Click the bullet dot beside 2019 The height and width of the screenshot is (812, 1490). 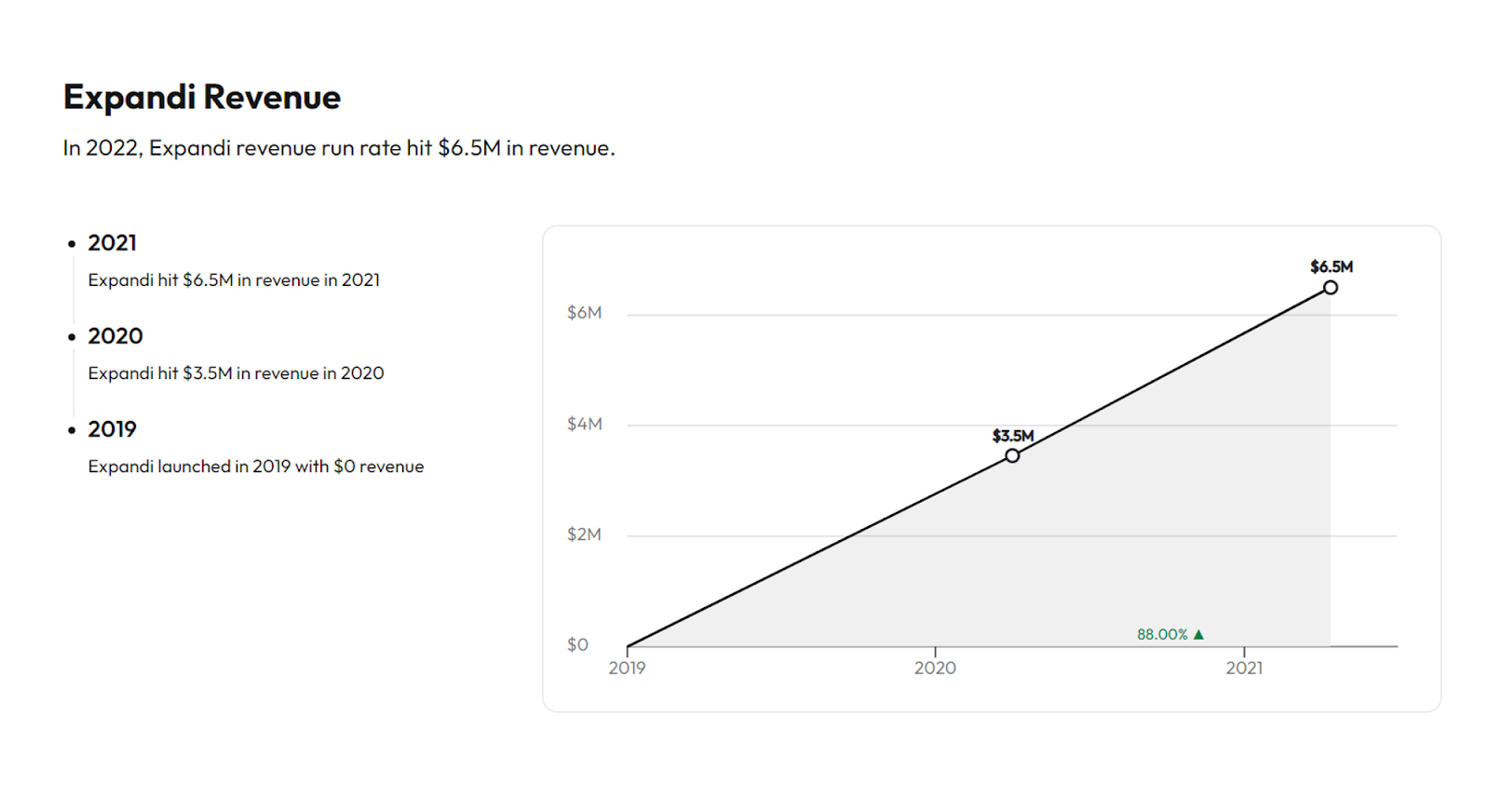click(x=72, y=430)
